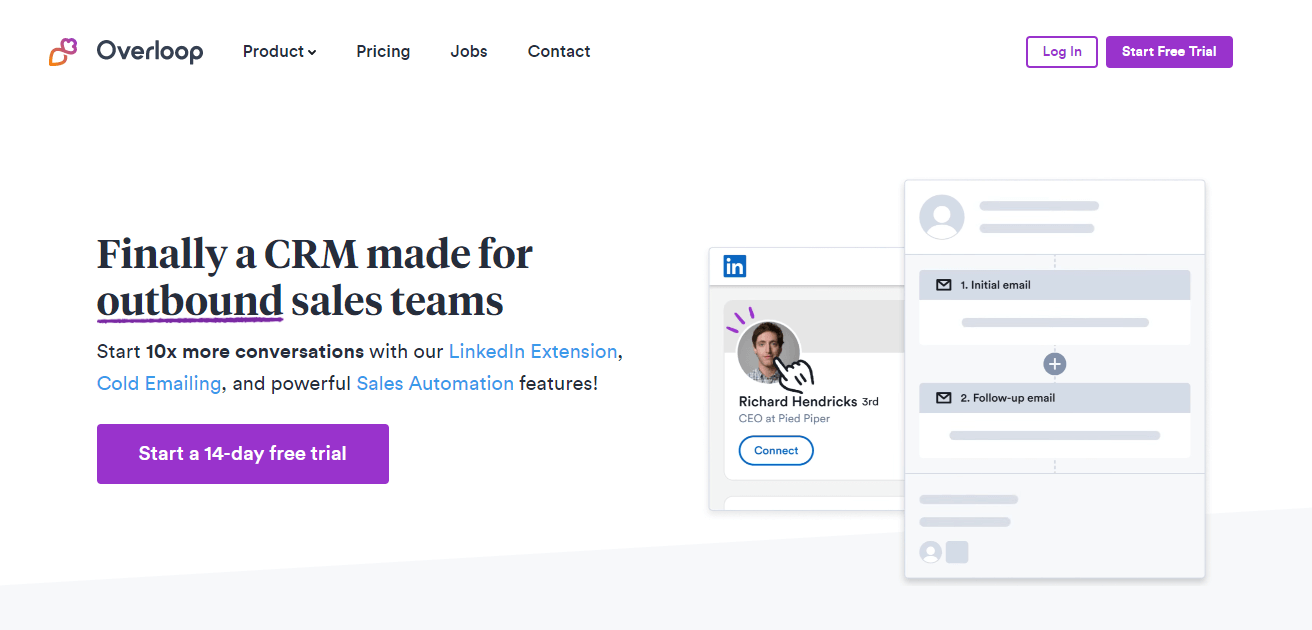Viewport: 1312px width, 630px height.
Task: Click the underlined word 'outbound'
Action: [190, 301]
